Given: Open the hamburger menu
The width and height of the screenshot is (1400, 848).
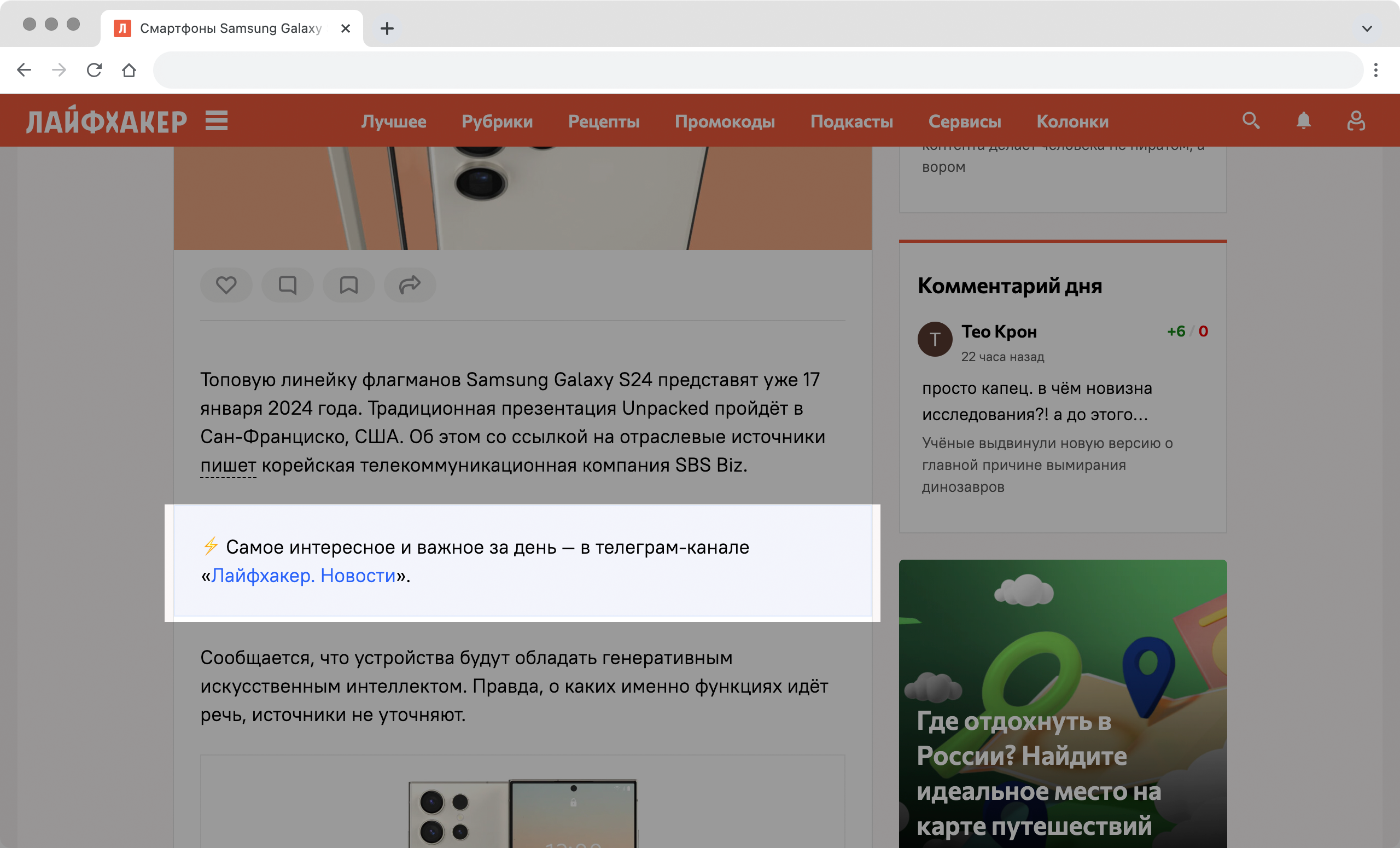Looking at the screenshot, I should pos(217,120).
